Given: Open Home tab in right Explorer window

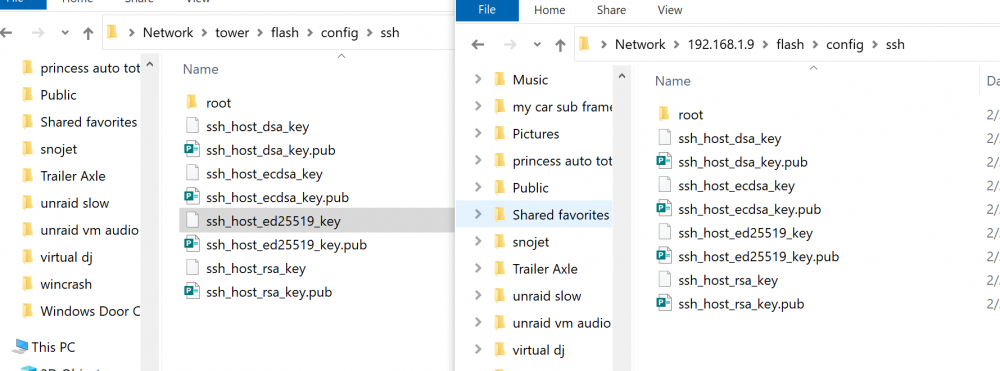Looking at the screenshot, I should [x=550, y=10].
